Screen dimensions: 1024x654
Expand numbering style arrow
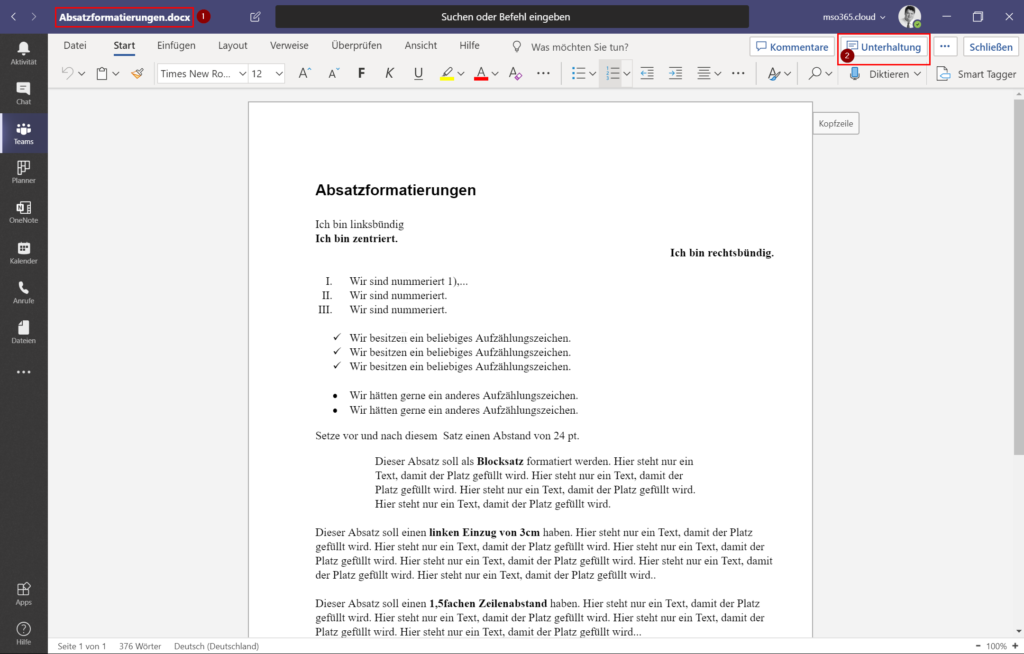coord(626,74)
